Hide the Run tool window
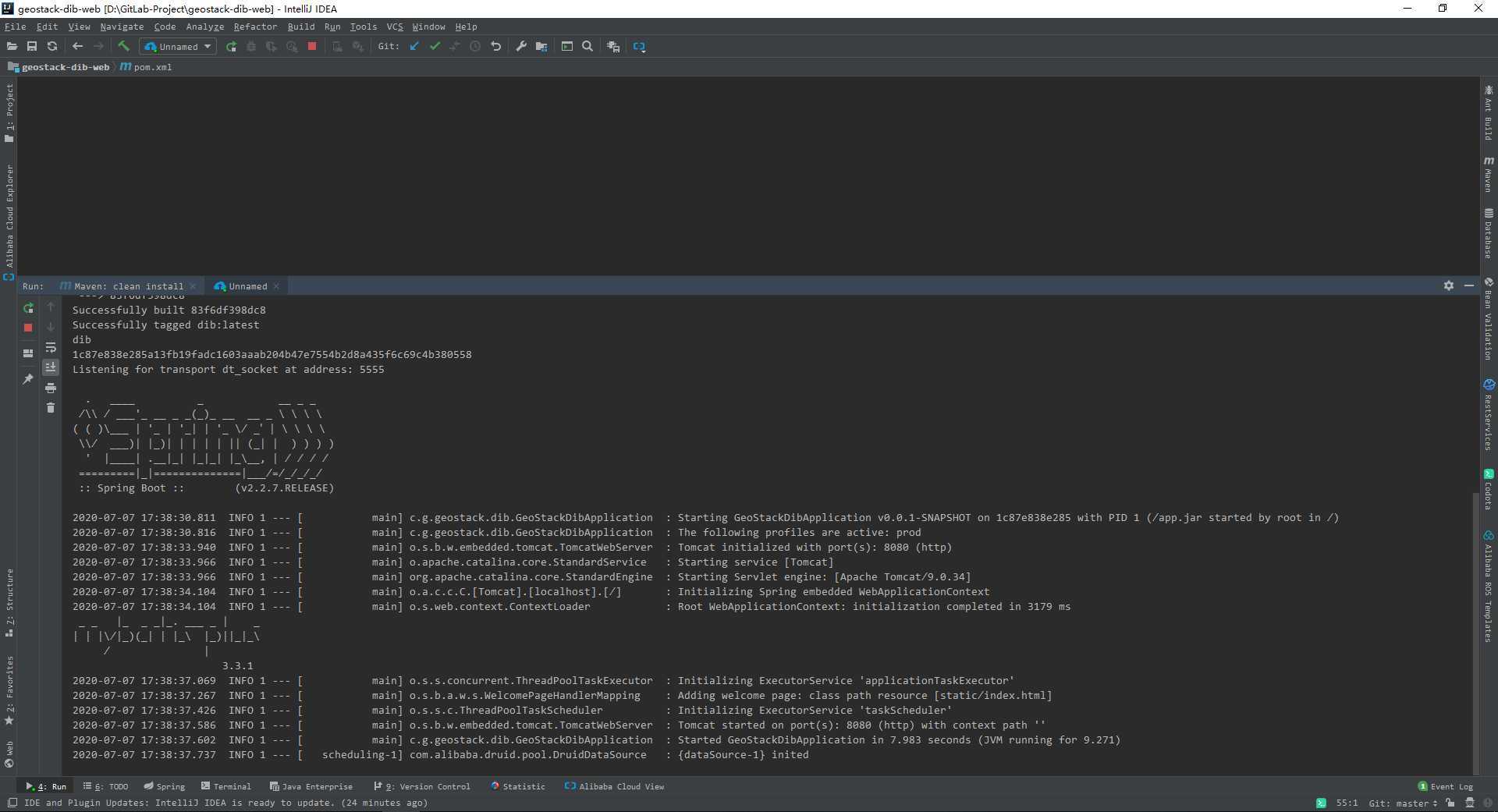Viewport: 1498px width, 812px height. tap(1469, 286)
